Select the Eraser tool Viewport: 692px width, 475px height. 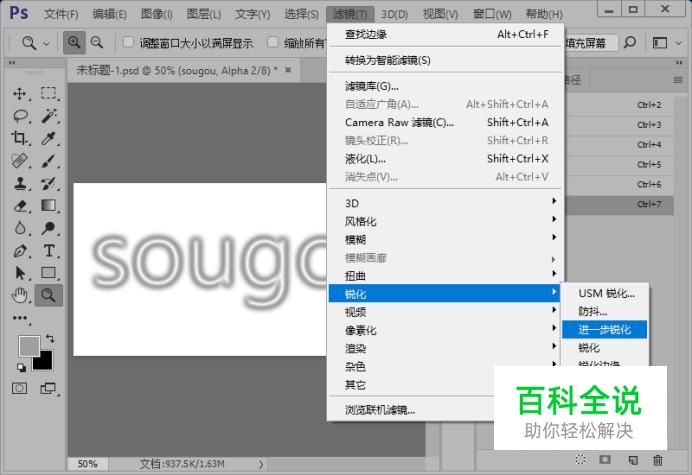[x=19, y=206]
